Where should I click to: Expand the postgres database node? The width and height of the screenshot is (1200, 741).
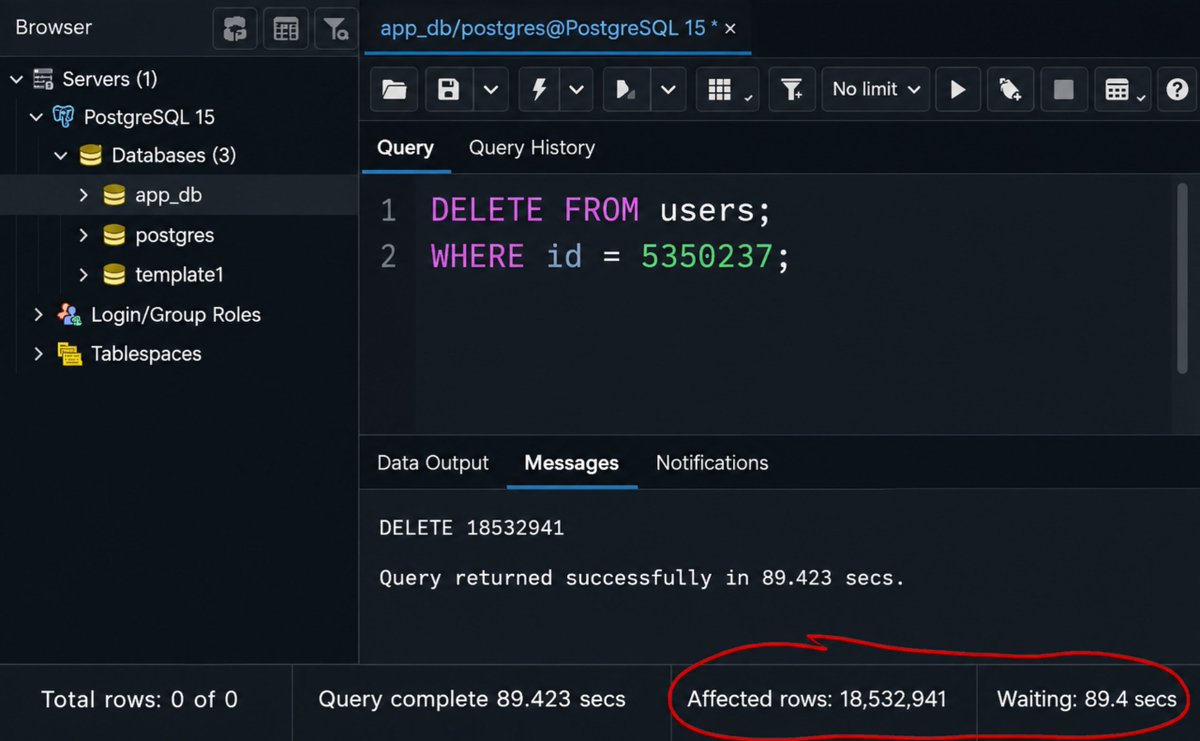[x=84, y=235]
